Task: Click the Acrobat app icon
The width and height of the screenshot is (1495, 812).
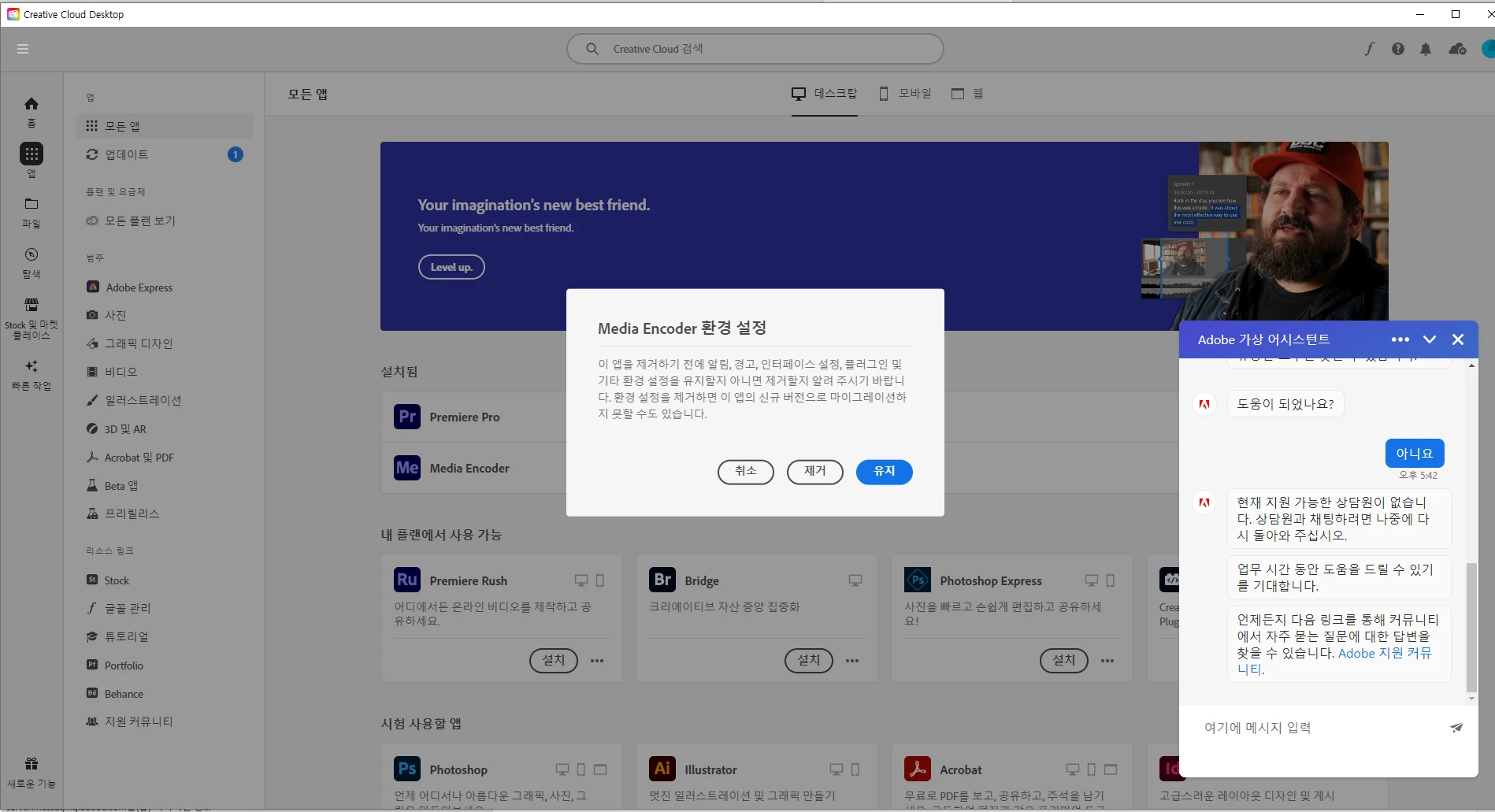Action: pyautogui.click(x=918, y=769)
